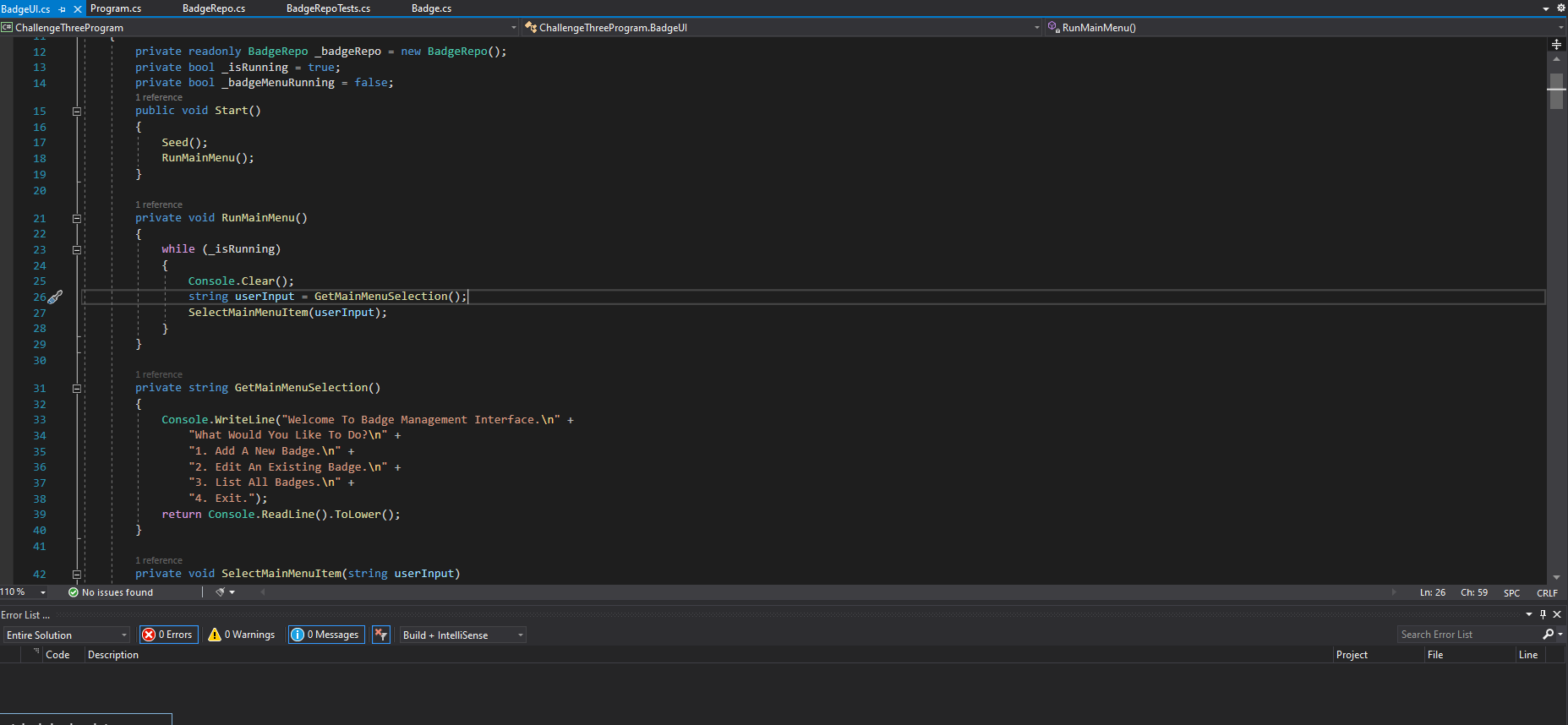Image resolution: width=1568 pixels, height=725 pixels.
Task: Sort Error List by the Description column
Action: pyautogui.click(x=113, y=655)
